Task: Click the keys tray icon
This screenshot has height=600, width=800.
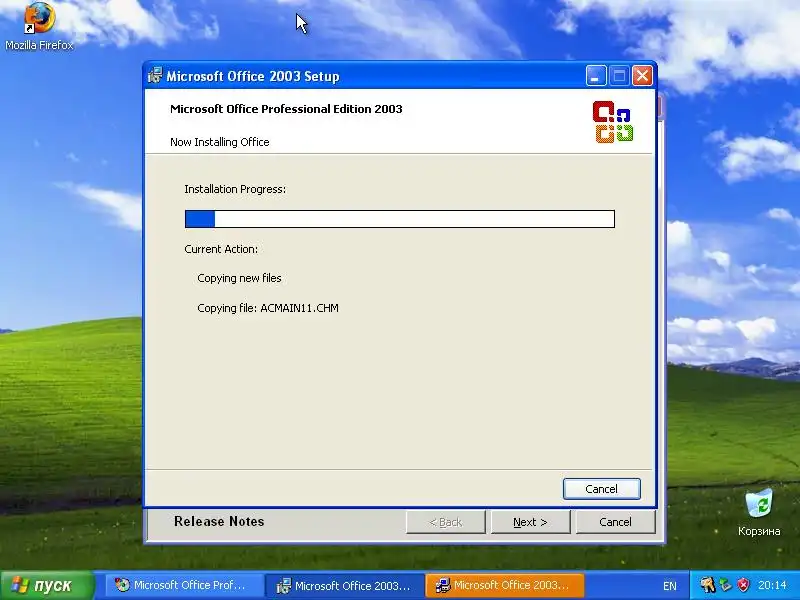Action: pyautogui.click(x=707, y=585)
